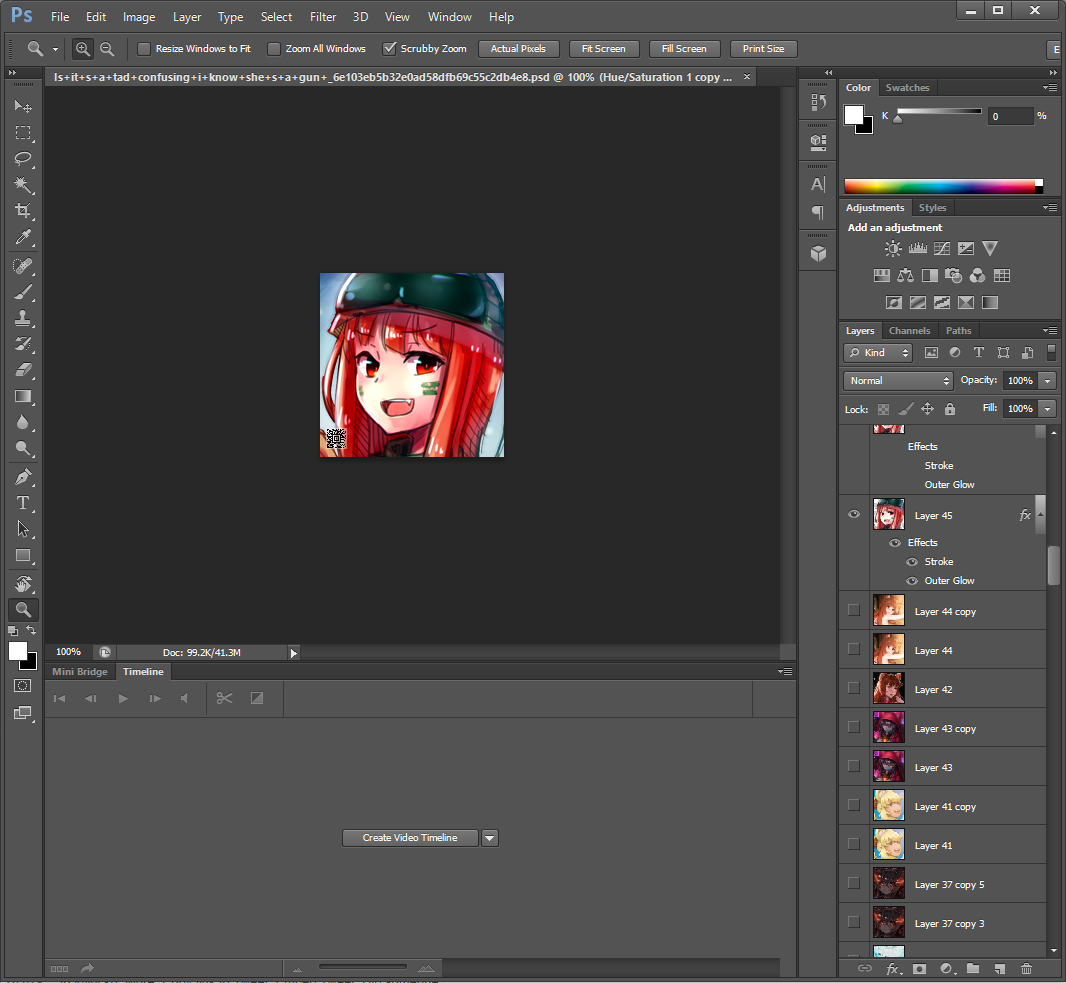This screenshot has height=983, width=1066.
Task: Click the K percentage input field
Action: (x=1010, y=116)
